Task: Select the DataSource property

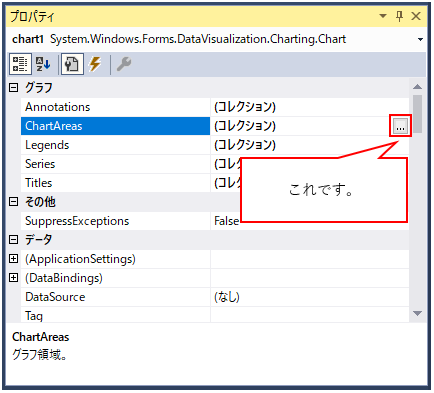Action: (115, 297)
